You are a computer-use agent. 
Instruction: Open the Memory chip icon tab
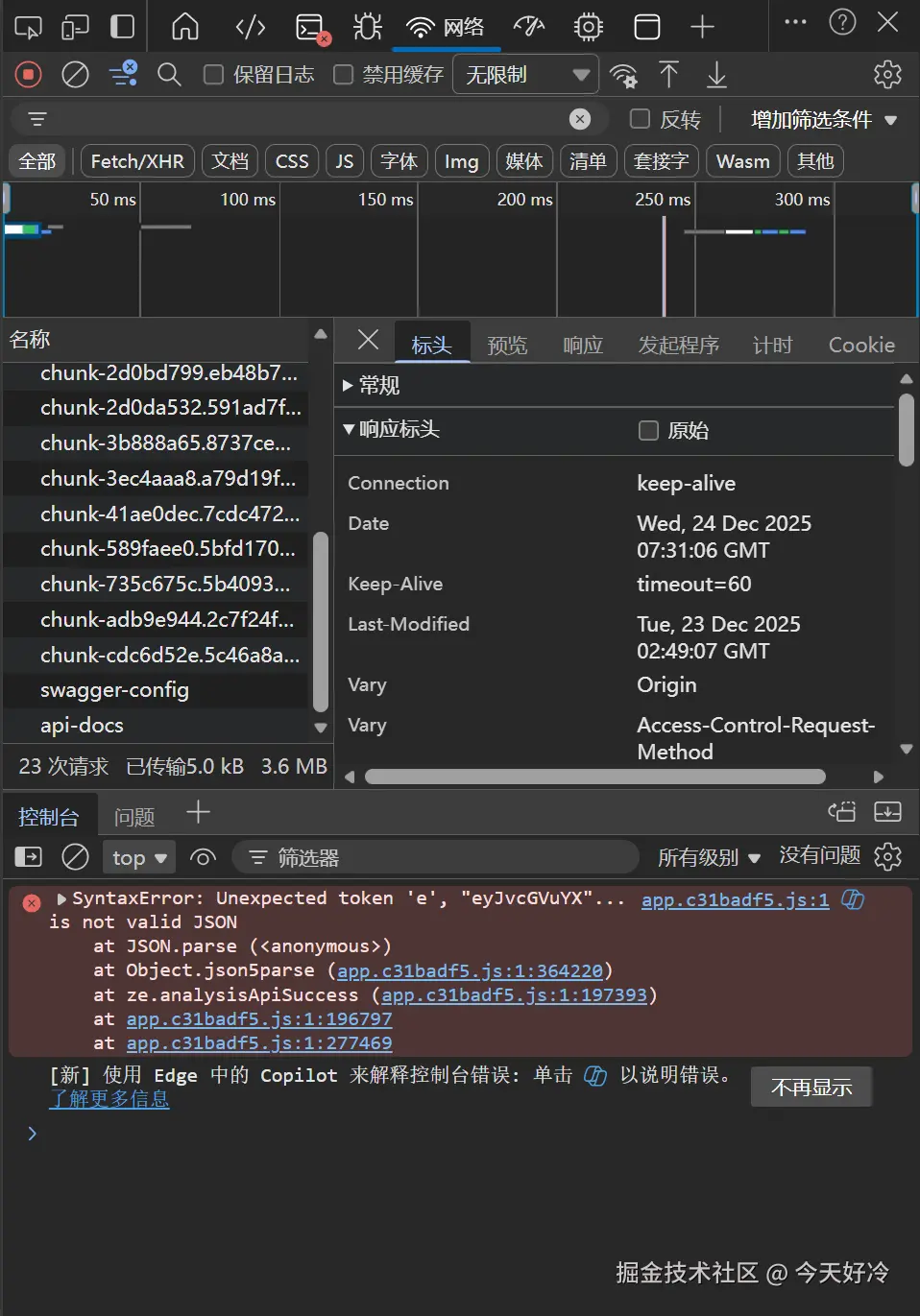(589, 27)
